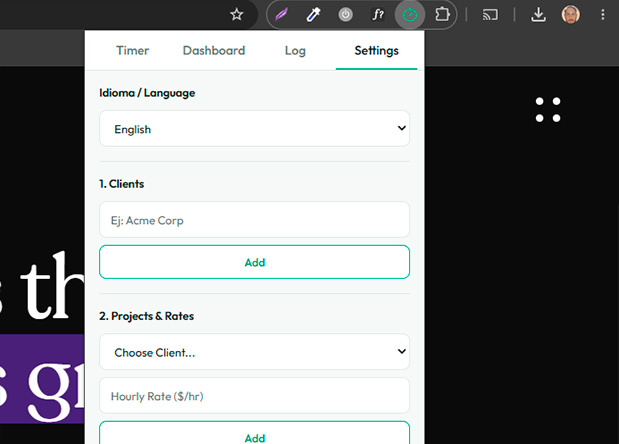Viewport: 619px width, 444px height.
Task: Open the Chrome profile avatar
Action: [x=570, y=15]
